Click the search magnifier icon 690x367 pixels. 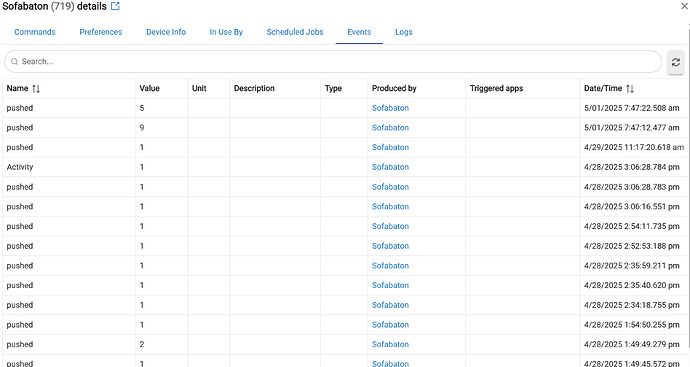15,62
